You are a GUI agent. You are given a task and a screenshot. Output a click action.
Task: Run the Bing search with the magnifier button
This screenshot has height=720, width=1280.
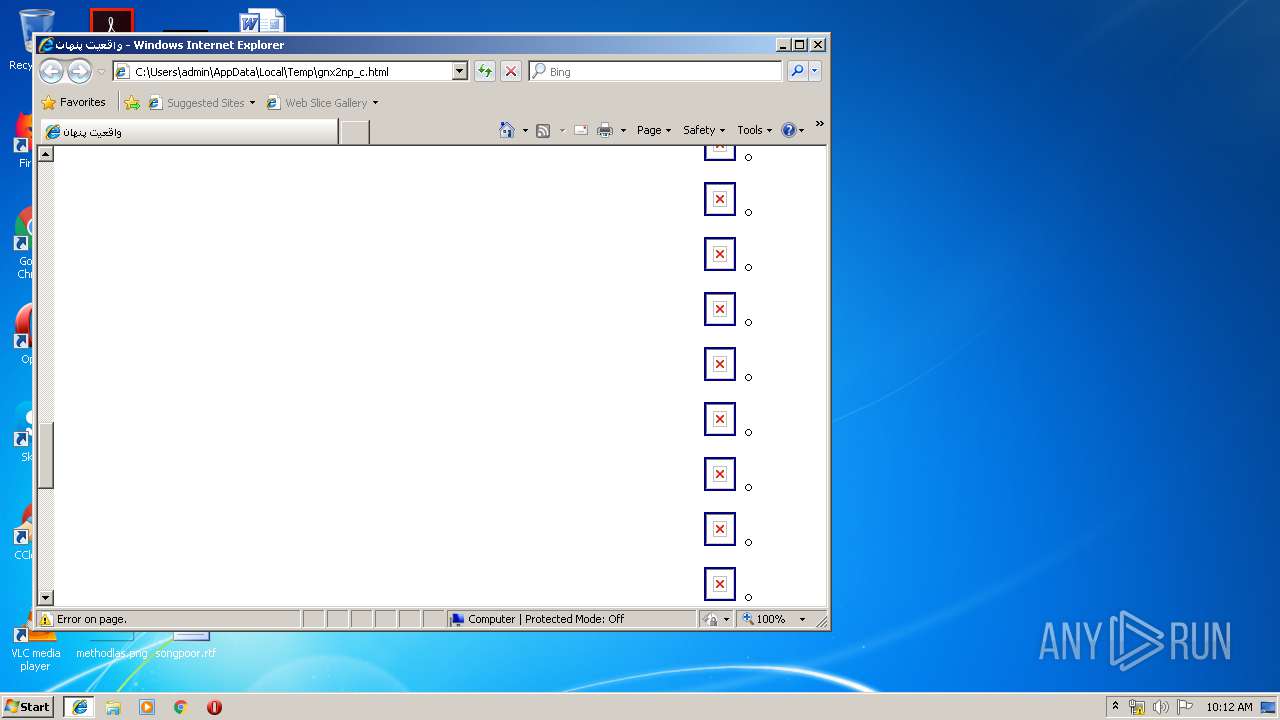(797, 71)
